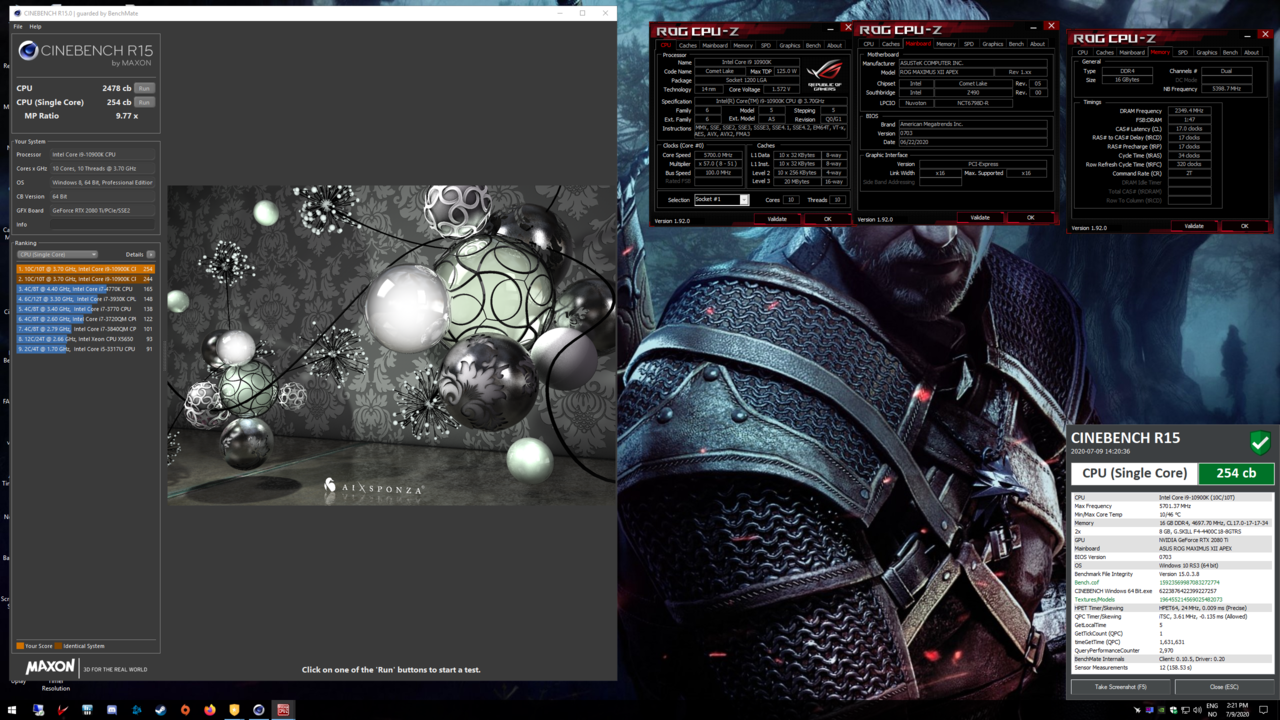Click the rendered spheres scene image
The image size is (1280, 720).
[391, 344]
